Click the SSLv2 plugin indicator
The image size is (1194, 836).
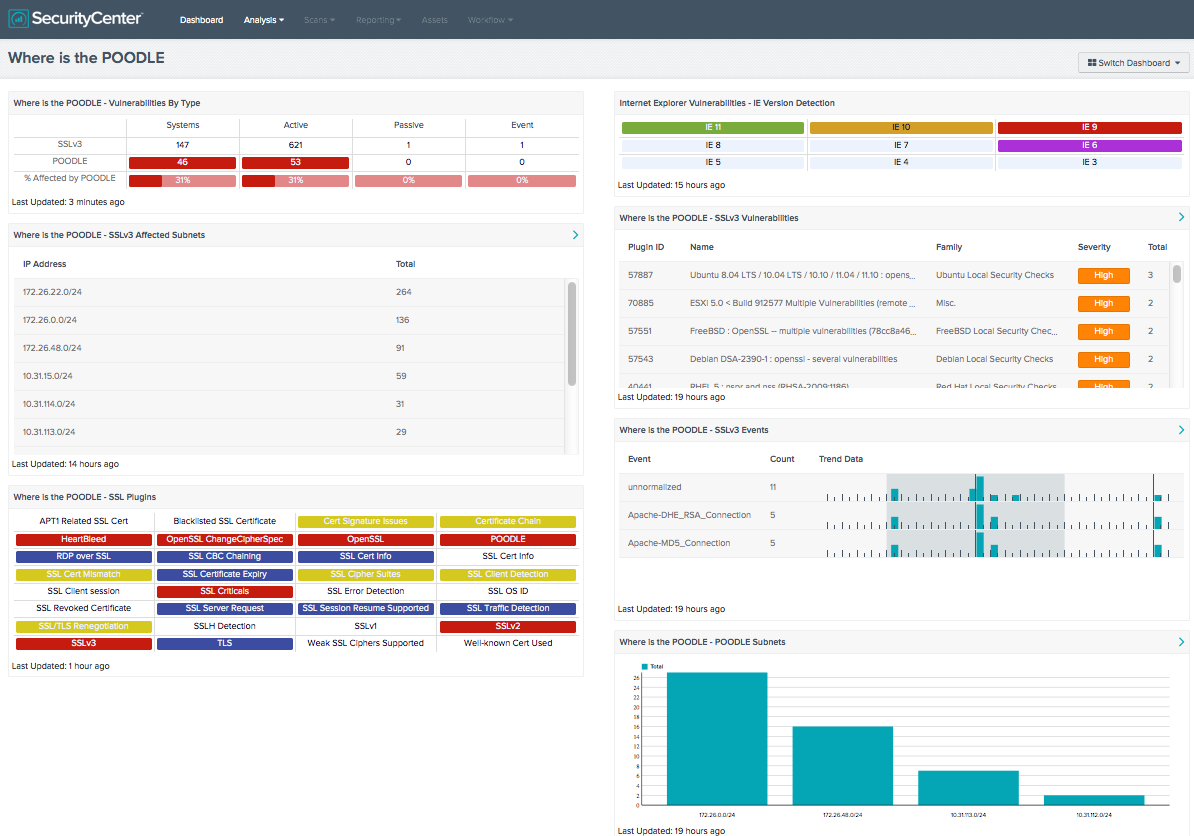tap(508, 627)
